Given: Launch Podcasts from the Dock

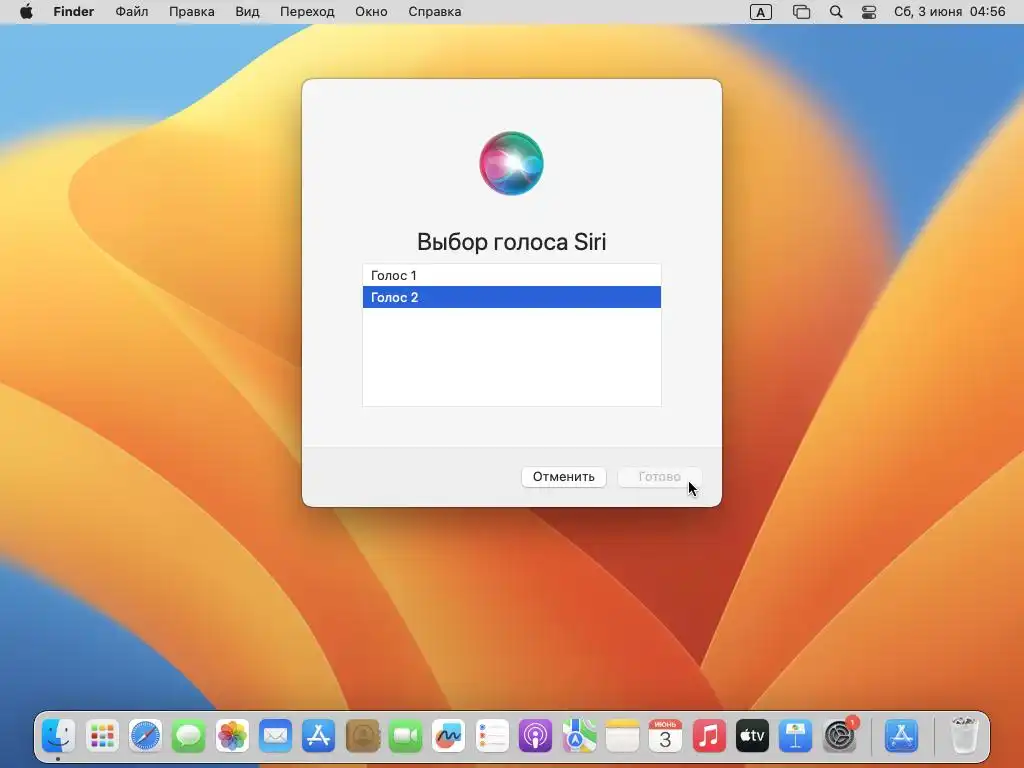Looking at the screenshot, I should coord(536,737).
